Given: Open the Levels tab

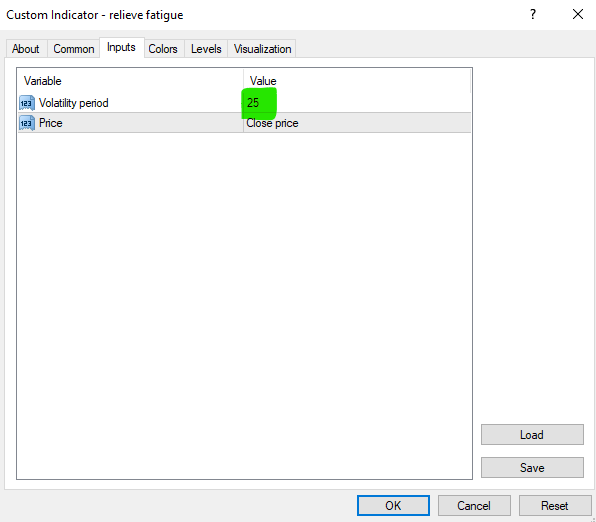Looking at the screenshot, I should tap(206, 49).
